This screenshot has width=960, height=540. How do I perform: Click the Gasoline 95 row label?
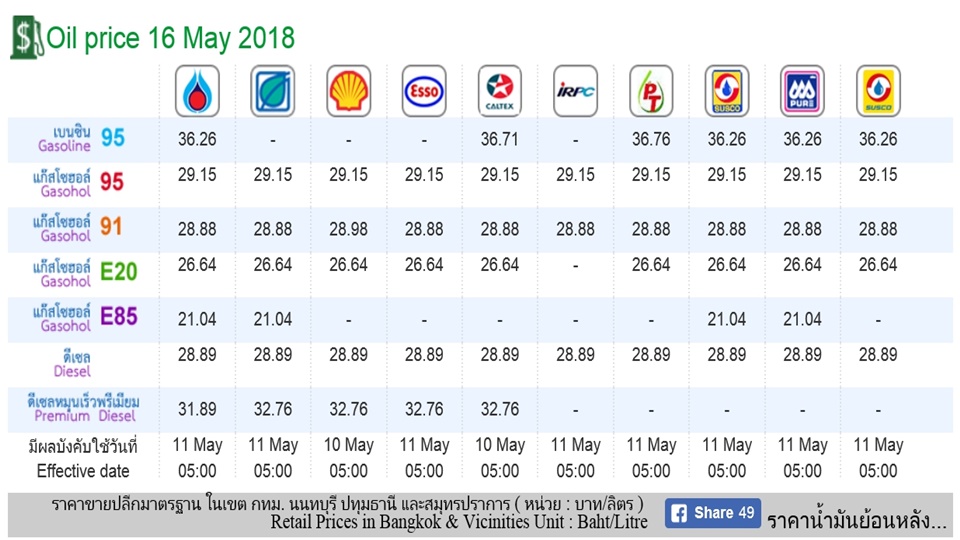coord(79,139)
